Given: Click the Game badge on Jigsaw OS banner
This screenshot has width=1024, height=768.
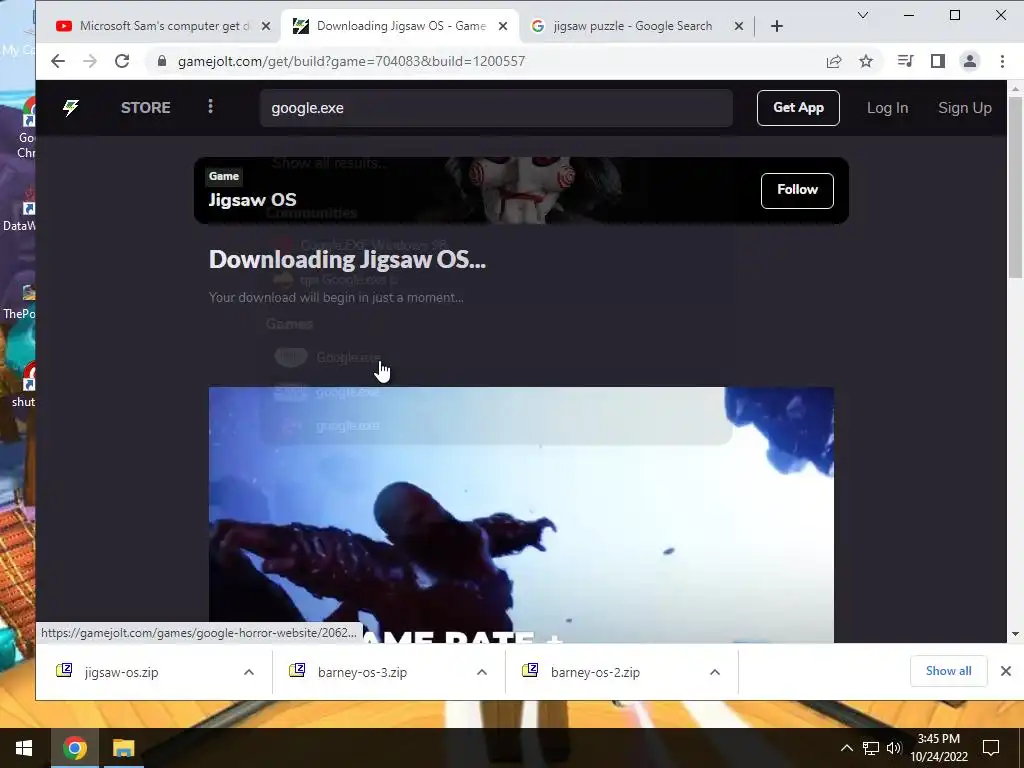Looking at the screenshot, I should click(223, 176).
